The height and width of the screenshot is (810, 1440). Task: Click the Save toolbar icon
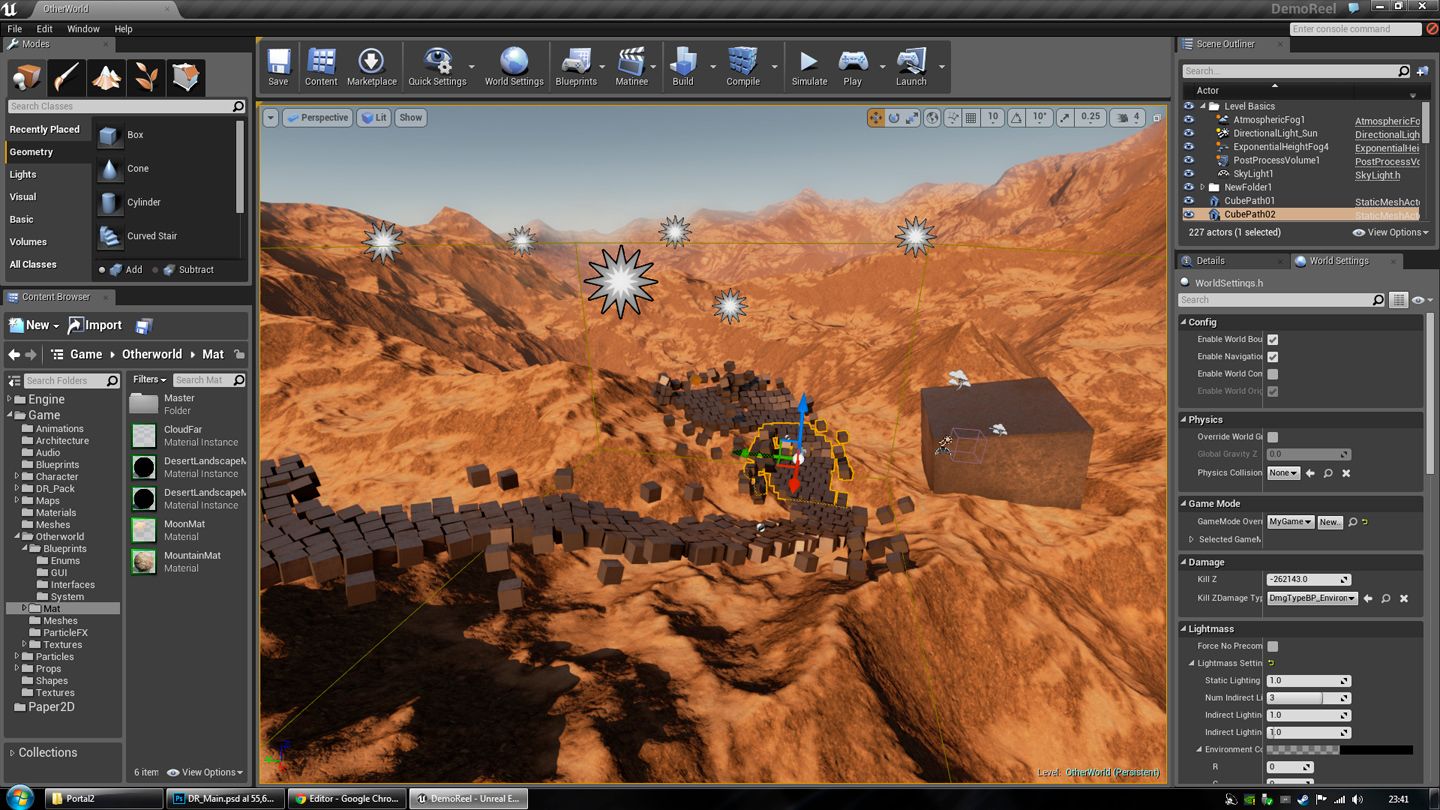pos(278,66)
